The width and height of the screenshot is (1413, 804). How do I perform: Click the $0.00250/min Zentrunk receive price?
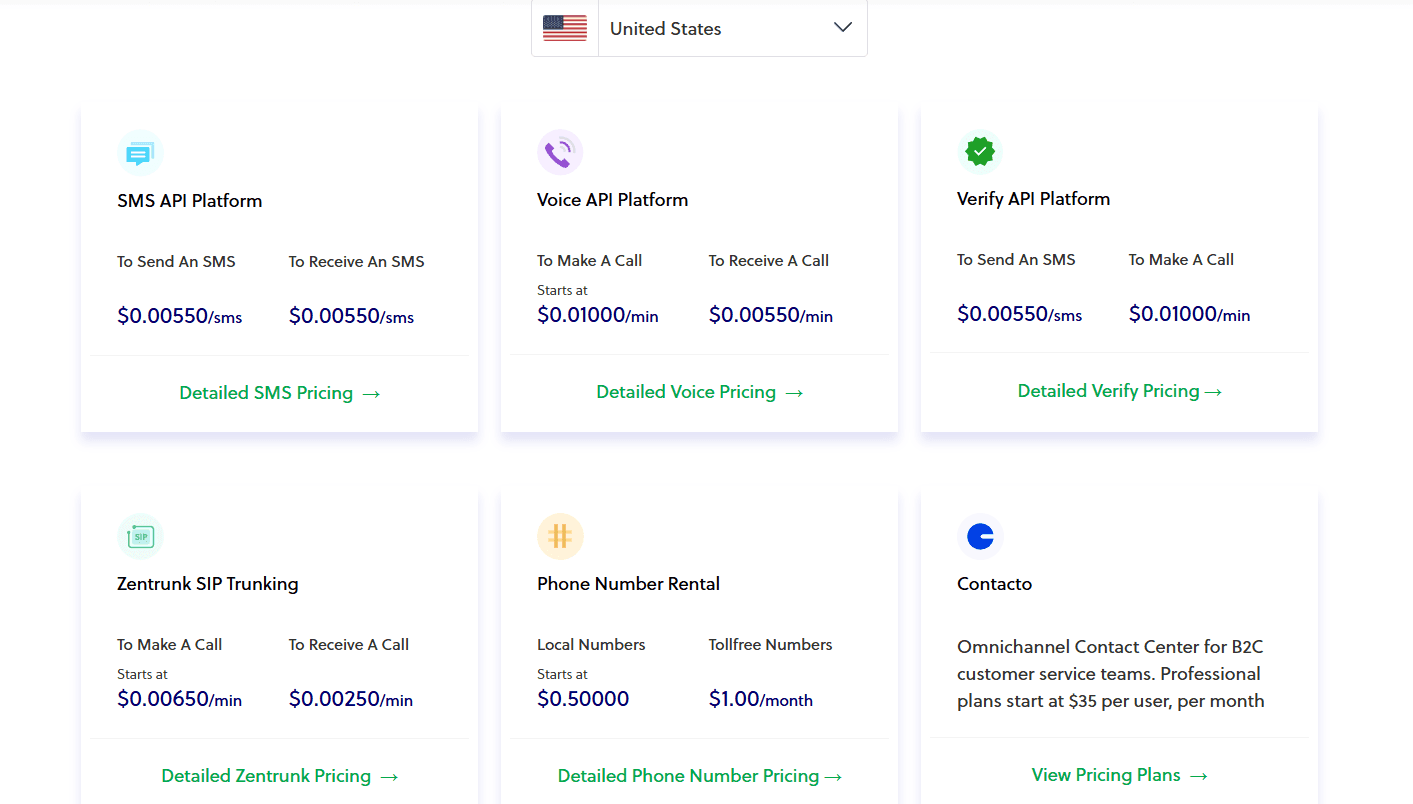click(351, 700)
